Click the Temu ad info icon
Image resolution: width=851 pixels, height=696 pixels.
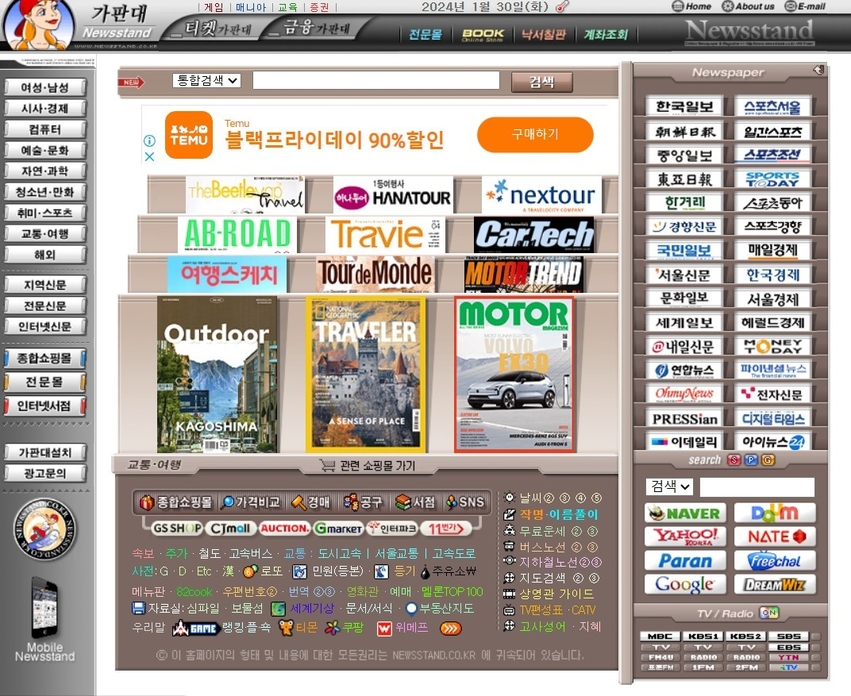[149, 141]
